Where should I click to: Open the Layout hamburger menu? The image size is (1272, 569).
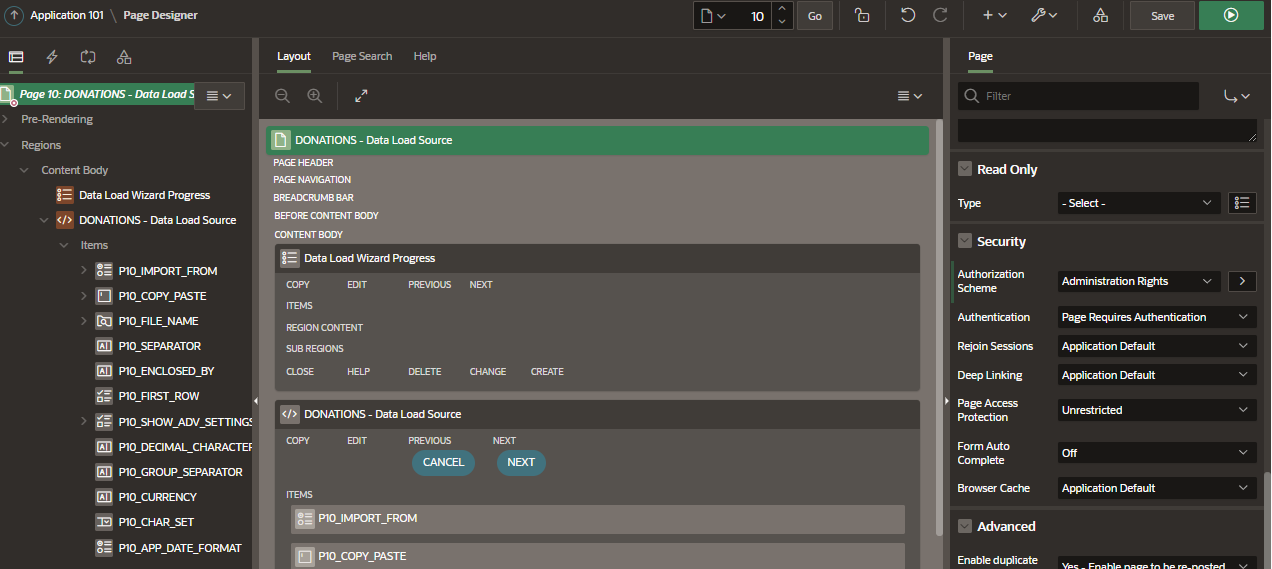[x=910, y=96]
